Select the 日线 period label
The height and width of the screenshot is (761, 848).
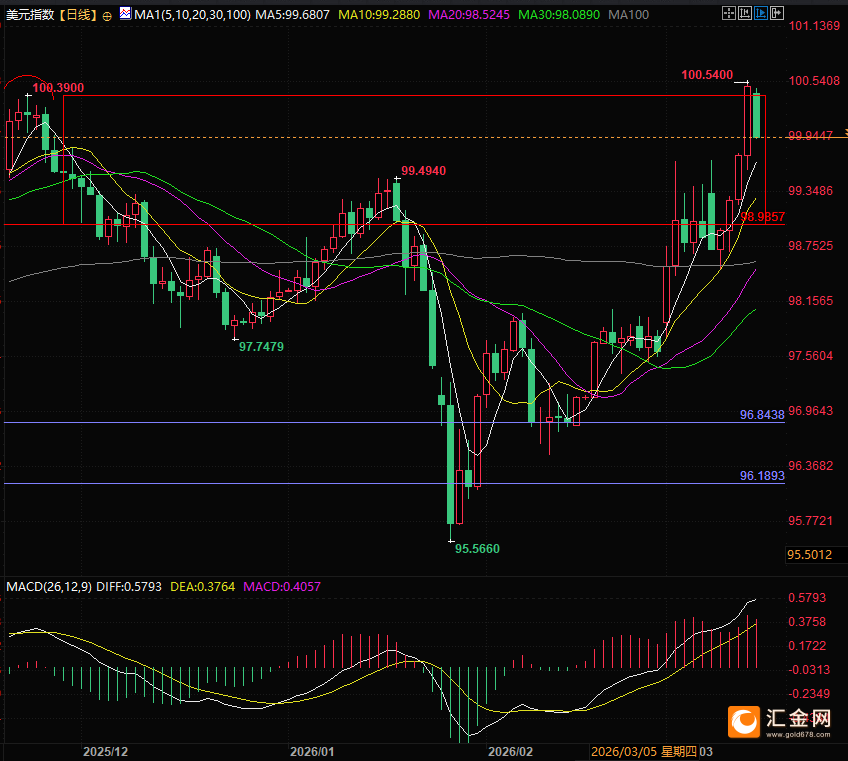[79, 15]
